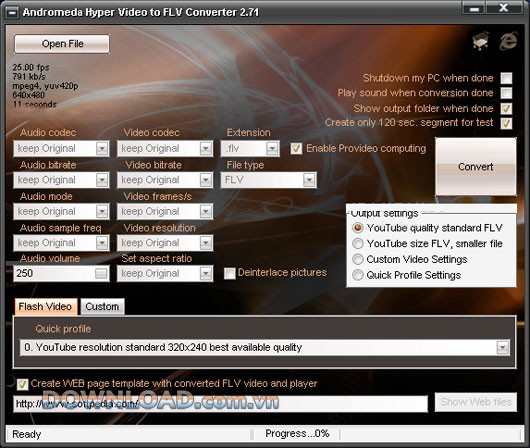Click the Audio volume spinner button
This screenshot has width=530, height=448.
[101, 273]
